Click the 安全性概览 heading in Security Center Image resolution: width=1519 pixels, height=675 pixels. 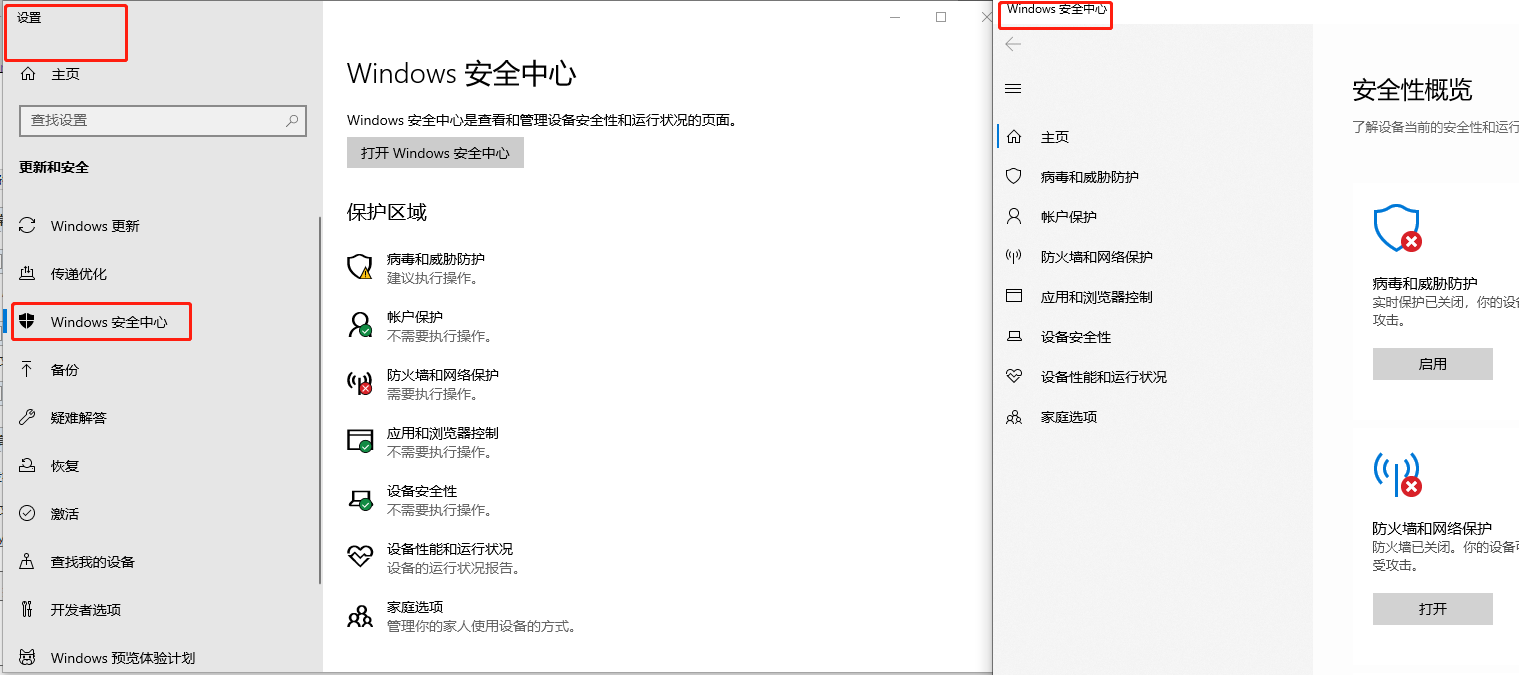1412,89
